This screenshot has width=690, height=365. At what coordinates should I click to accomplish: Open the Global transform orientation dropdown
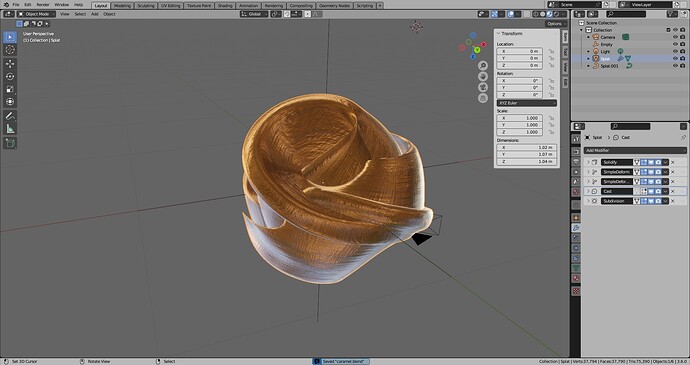(254, 14)
